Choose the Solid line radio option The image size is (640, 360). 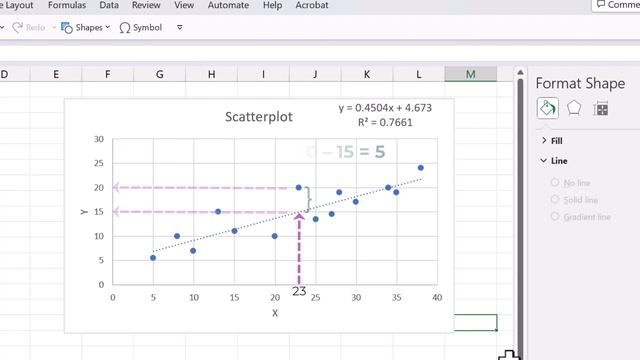554,199
